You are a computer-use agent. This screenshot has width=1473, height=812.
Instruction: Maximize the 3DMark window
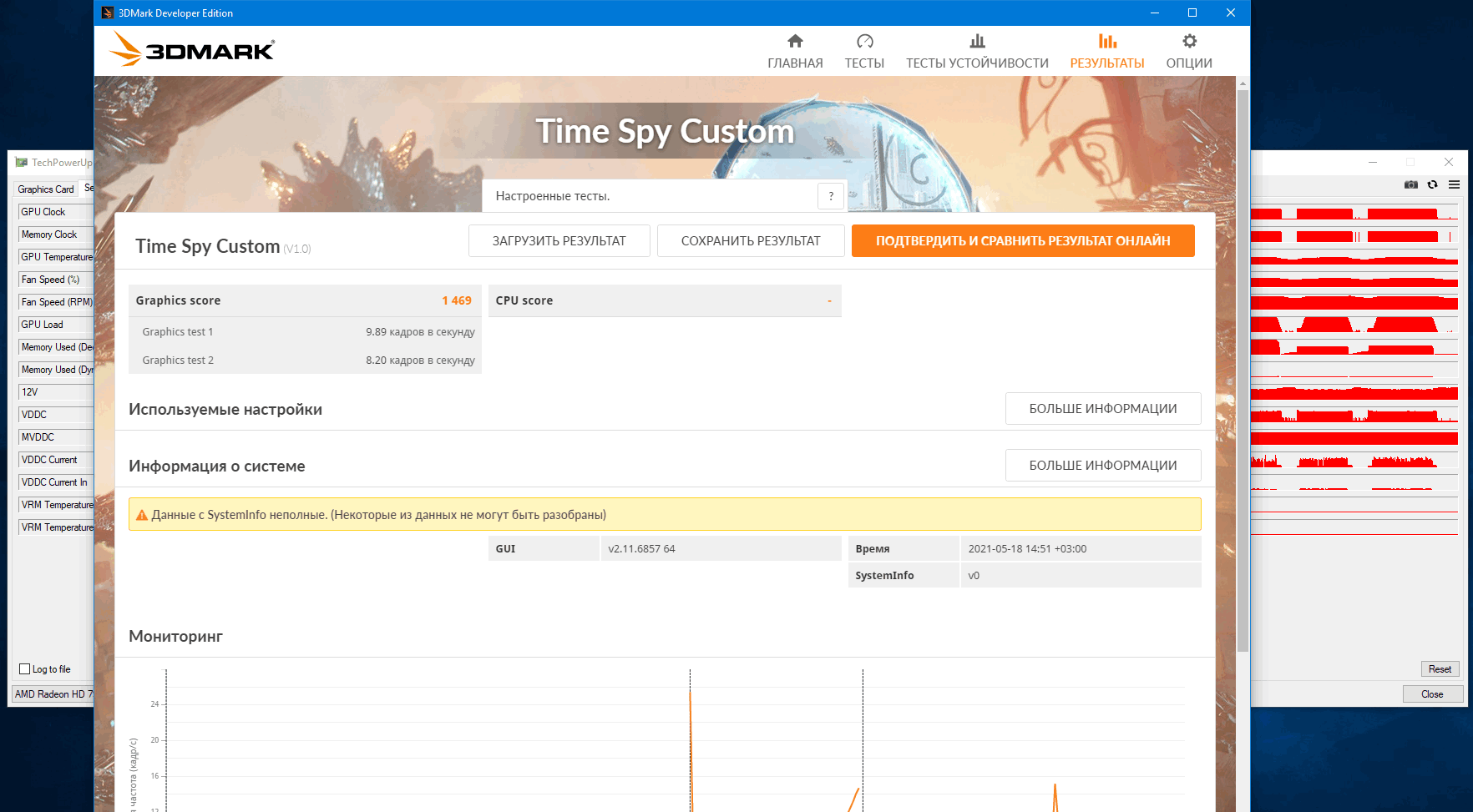pyautogui.click(x=1192, y=13)
